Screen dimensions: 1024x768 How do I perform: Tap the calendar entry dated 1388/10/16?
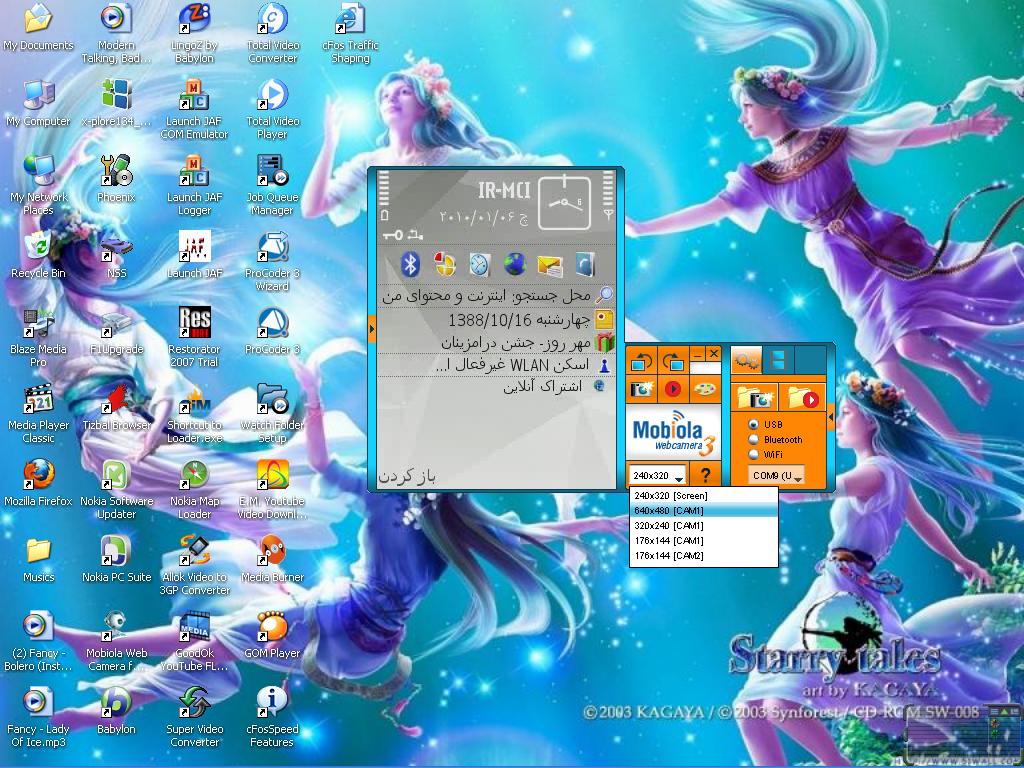(x=496, y=319)
